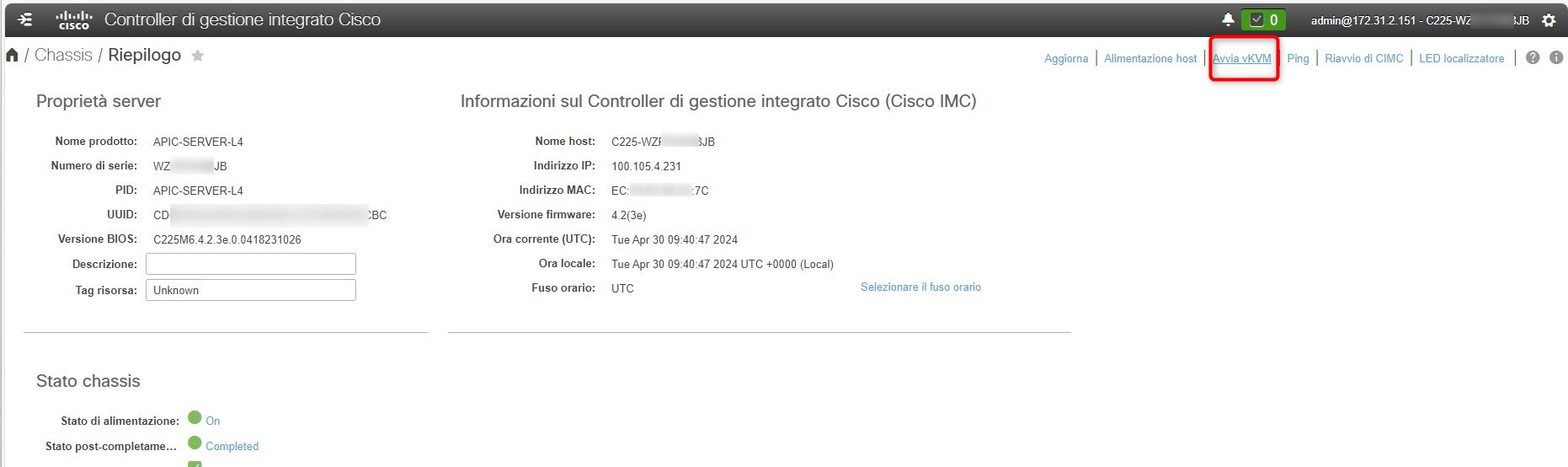
Task: Open the Alimentazione host menu
Action: [1150, 58]
